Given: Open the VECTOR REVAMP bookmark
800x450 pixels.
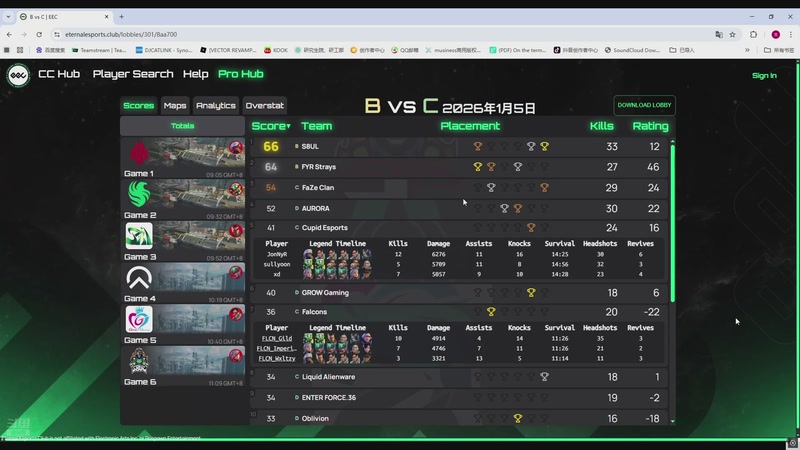Looking at the screenshot, I should point(228,50).
